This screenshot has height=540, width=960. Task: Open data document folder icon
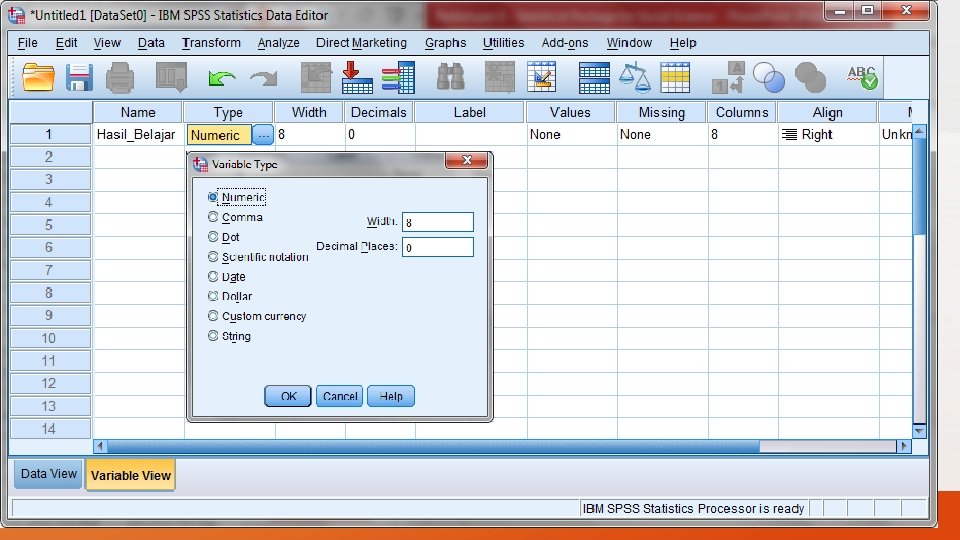38,78
